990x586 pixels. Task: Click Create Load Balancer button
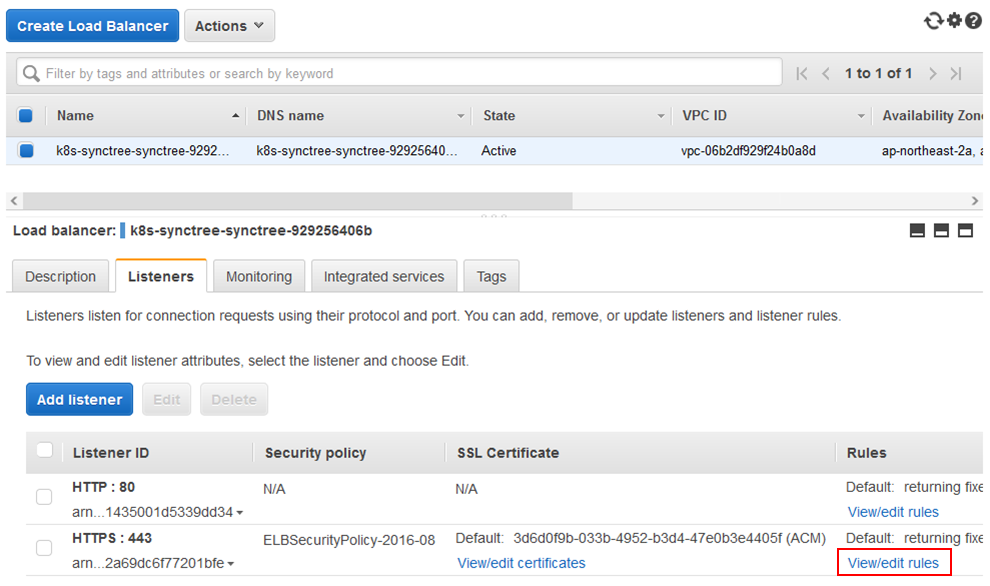(x=92, y=26)
